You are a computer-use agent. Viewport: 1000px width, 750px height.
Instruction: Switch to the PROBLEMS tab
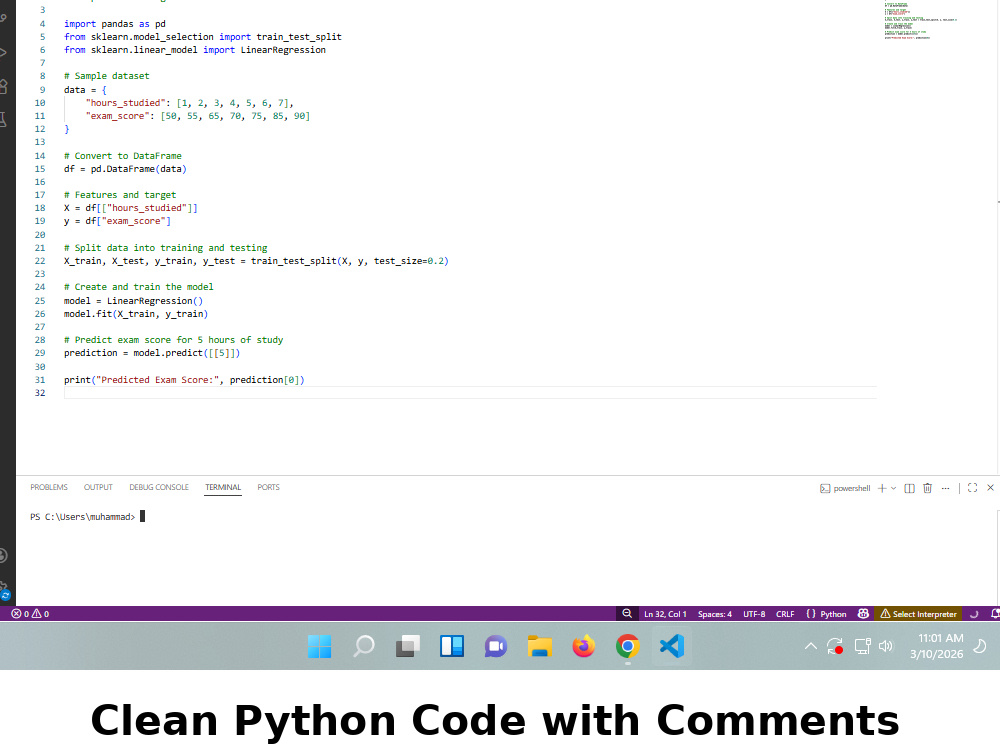[x=48, y=487]
